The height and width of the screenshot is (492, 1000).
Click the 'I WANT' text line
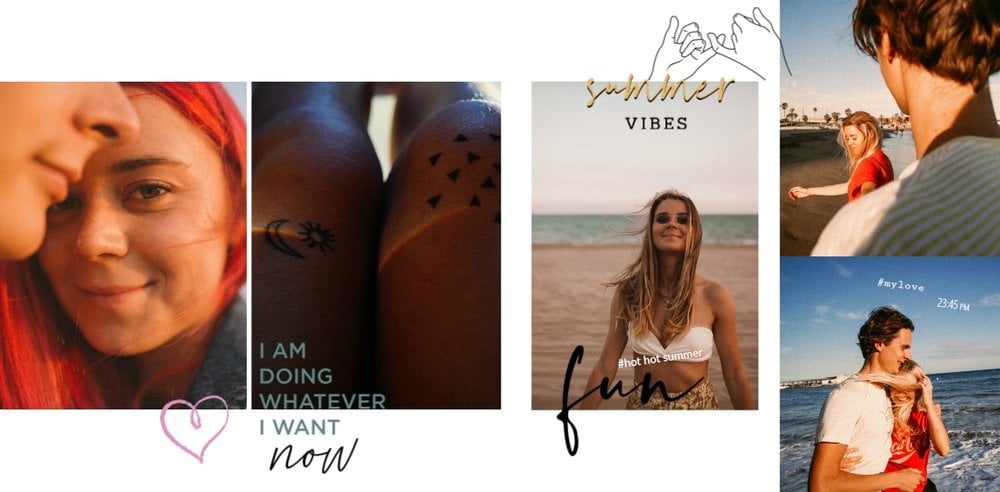tap(299, 427)
